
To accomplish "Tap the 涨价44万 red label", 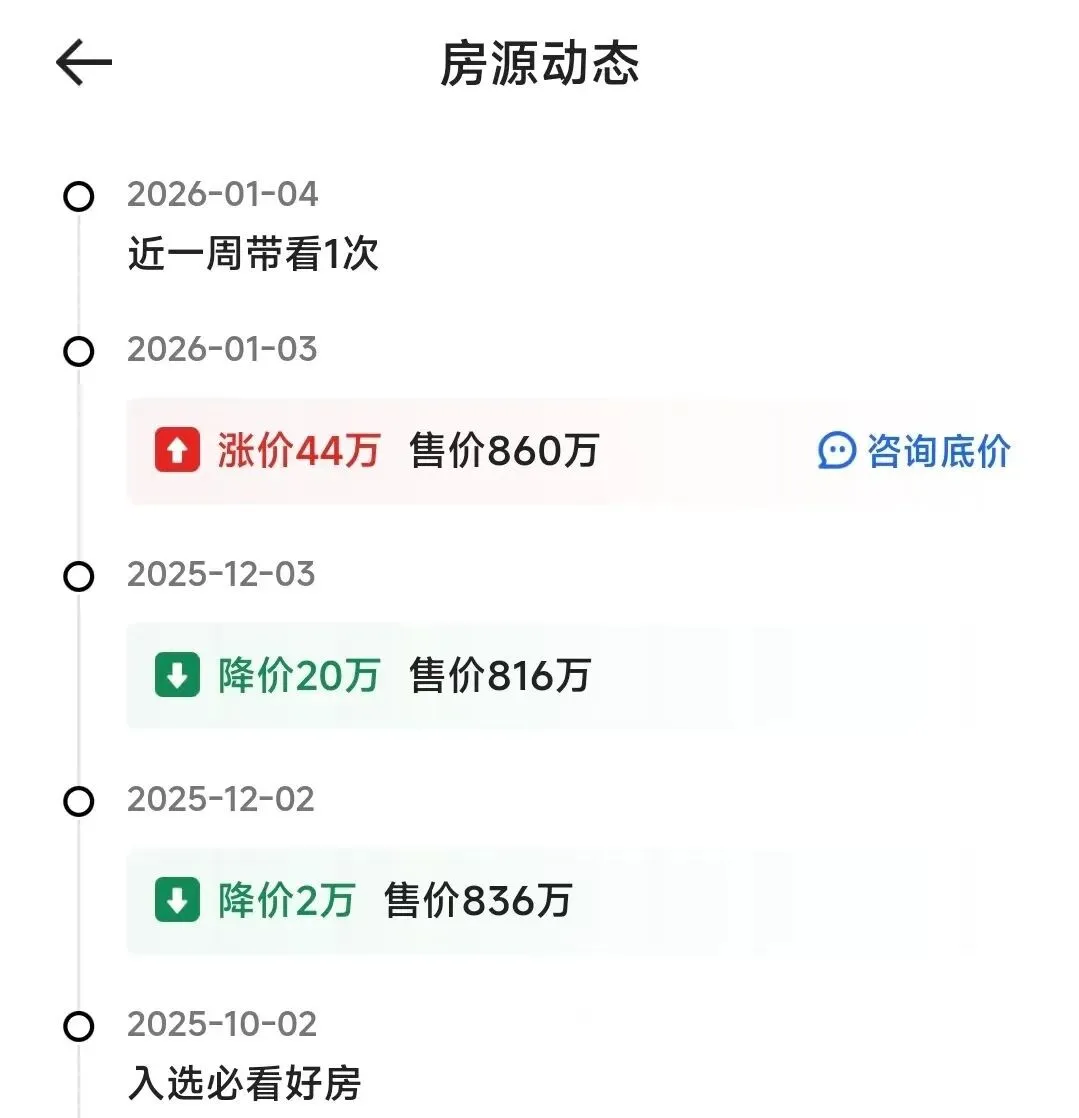I will click(x=298, y=451).
